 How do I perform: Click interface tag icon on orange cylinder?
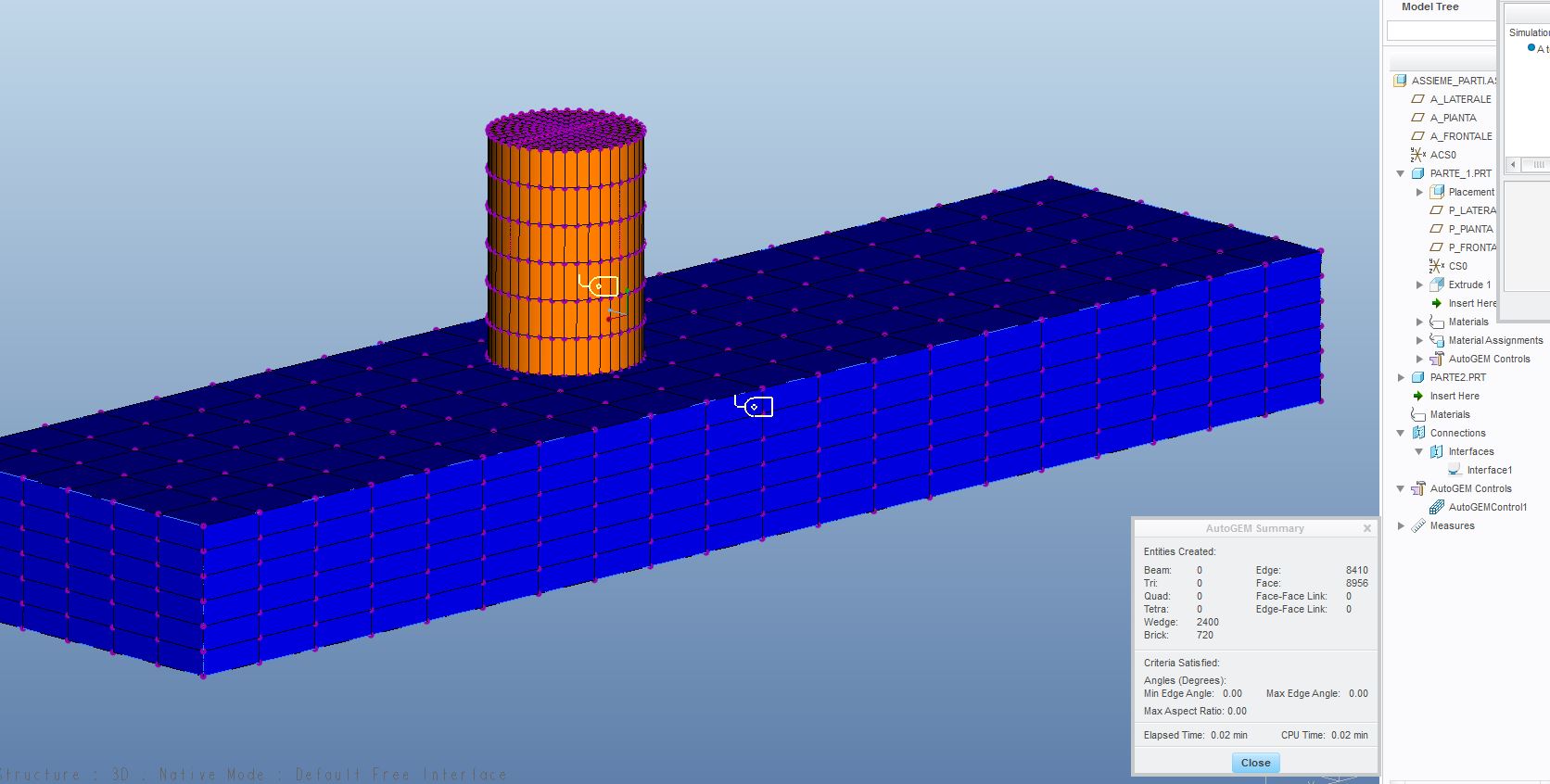click(599, 285)
